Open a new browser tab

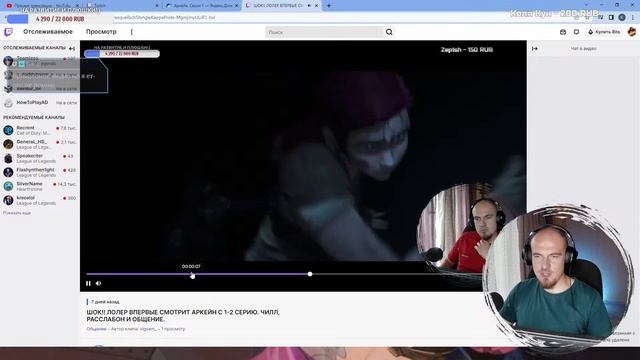[329, 6]
